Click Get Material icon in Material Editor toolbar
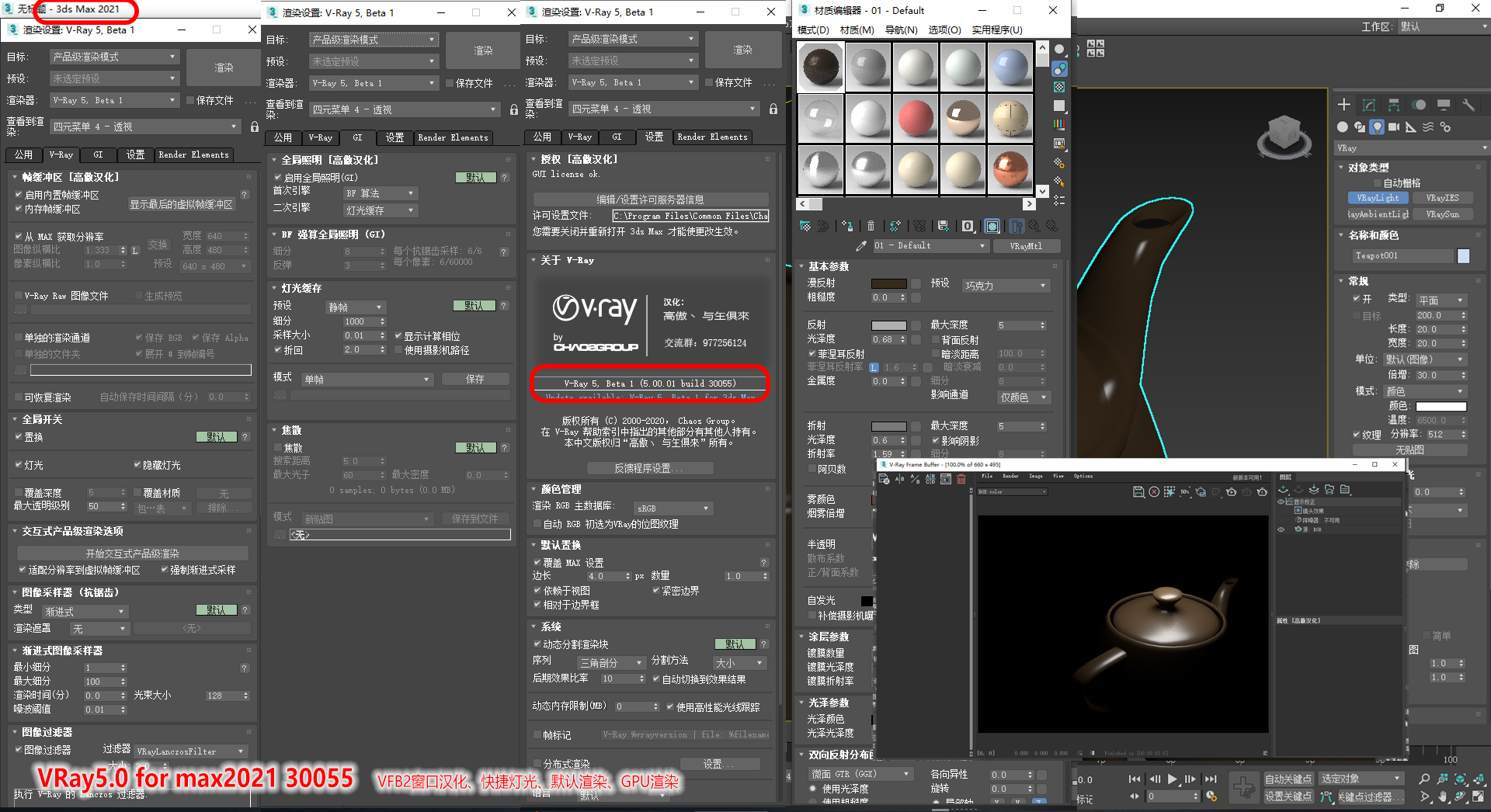The width and height of the screenshot is (1491, 812). (x=805, y=226)
